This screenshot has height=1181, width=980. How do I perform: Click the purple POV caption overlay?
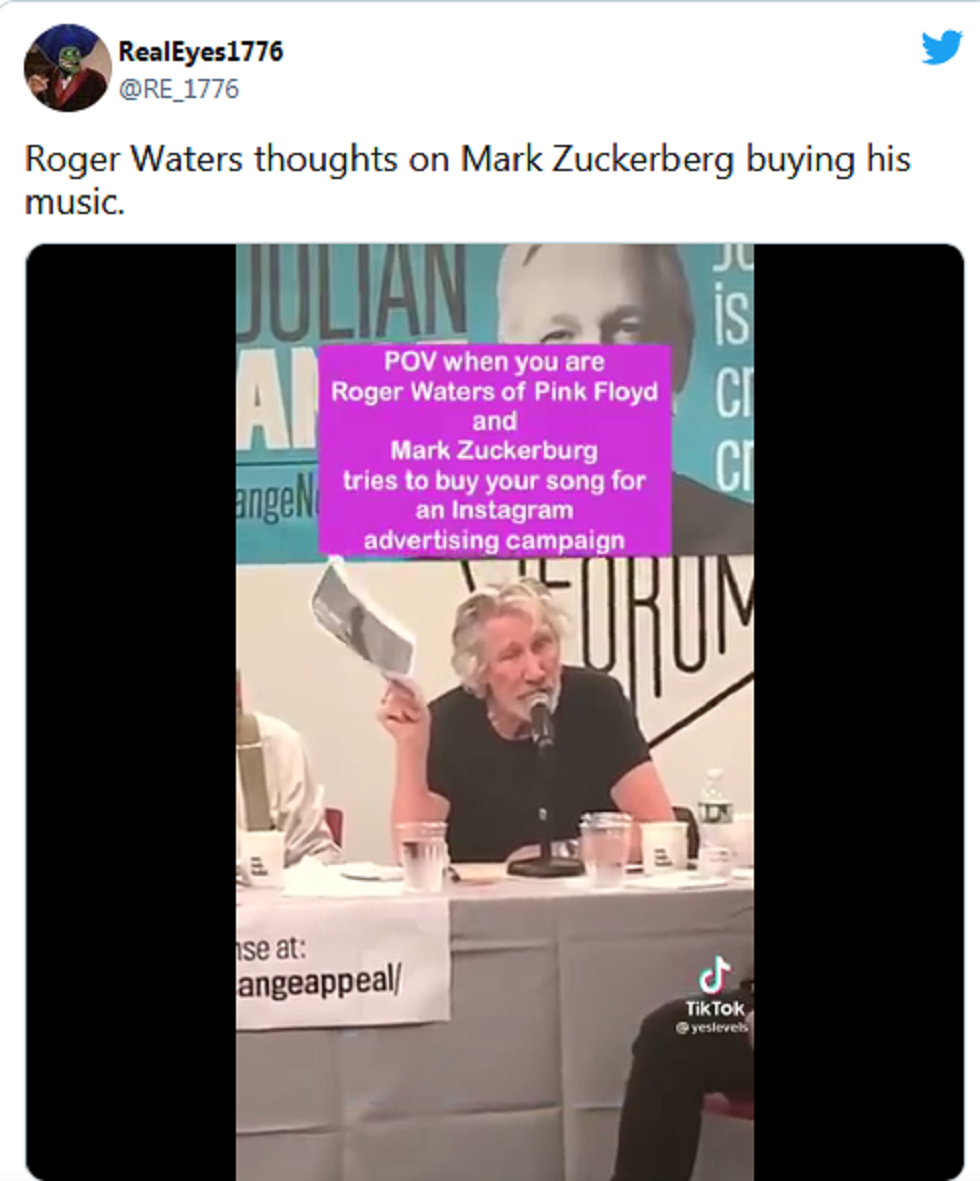click(x=494, y=450)
